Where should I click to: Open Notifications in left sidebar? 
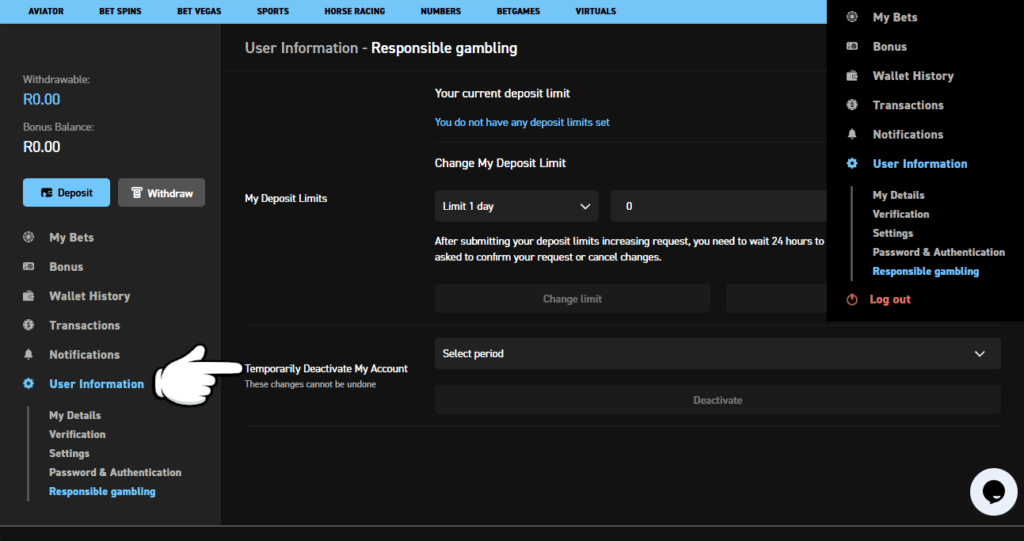point(84,355)
